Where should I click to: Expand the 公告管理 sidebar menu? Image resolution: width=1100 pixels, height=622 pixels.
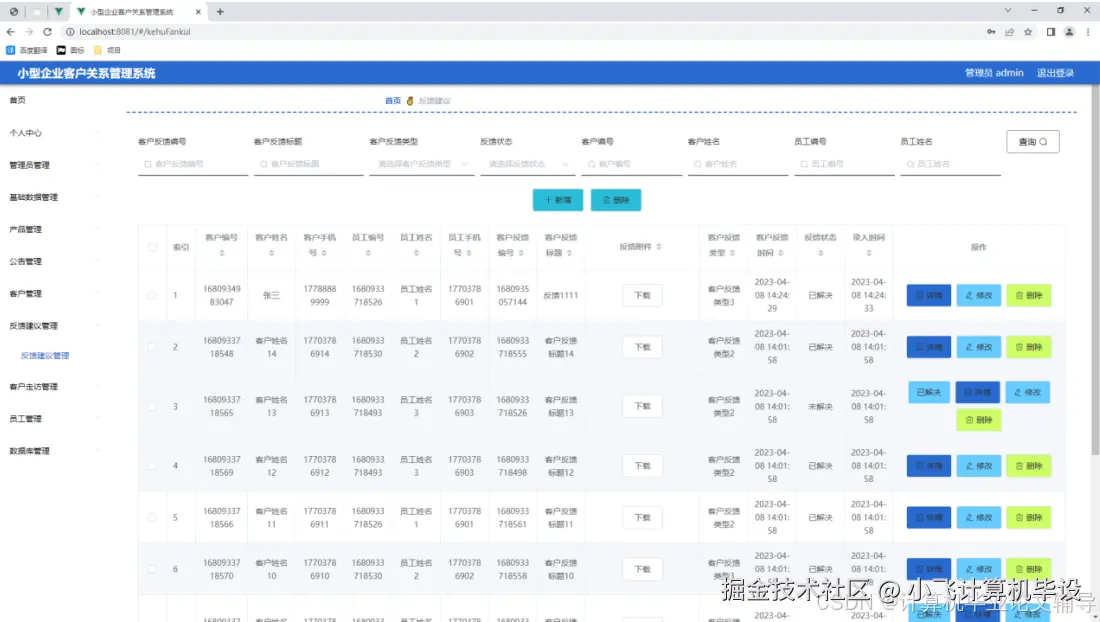[x=54, y=261]
